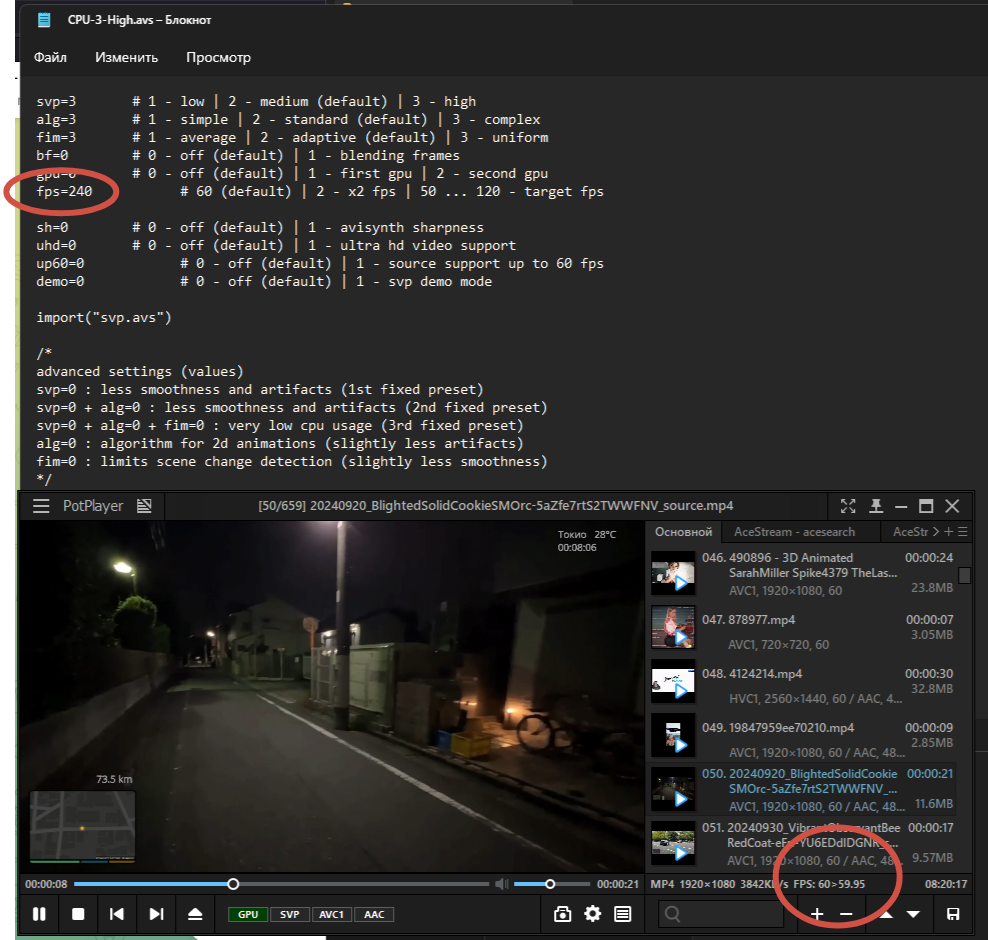
Task: Open the control panel gear icon
Action: tap(593, 914)
